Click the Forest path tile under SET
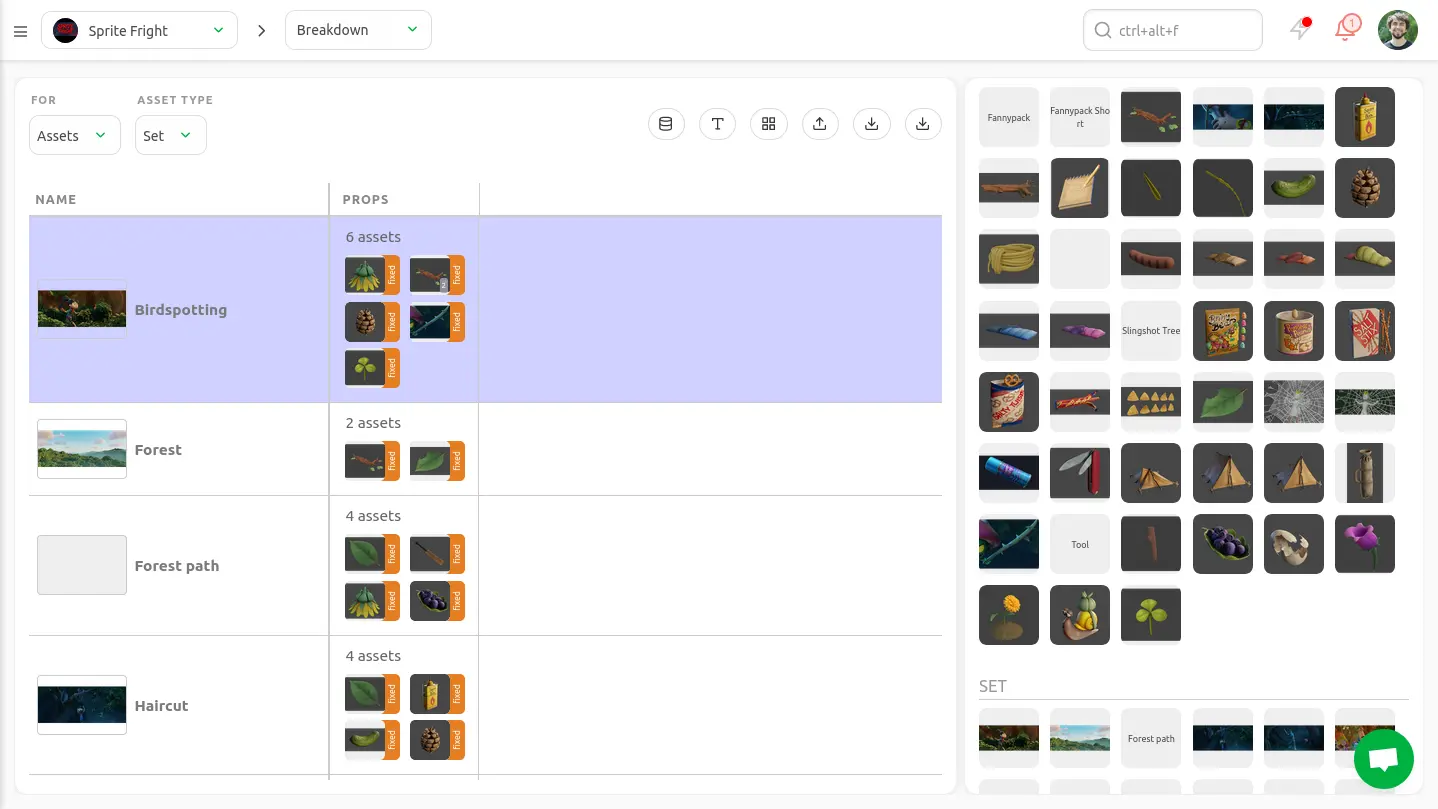This screenshot has width=1438, height=809. pyautogui.click(x=1150, y=739)
